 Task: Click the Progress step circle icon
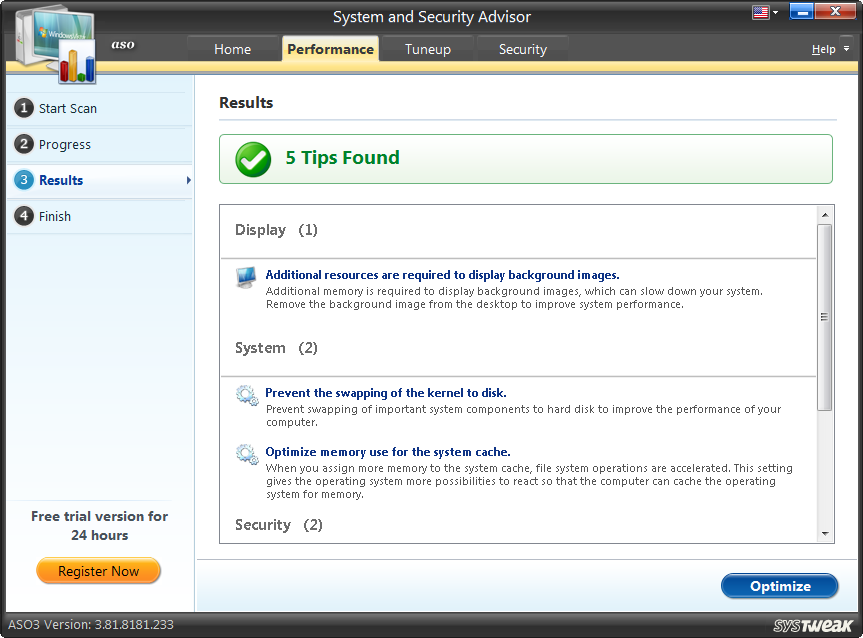[23, 144]
